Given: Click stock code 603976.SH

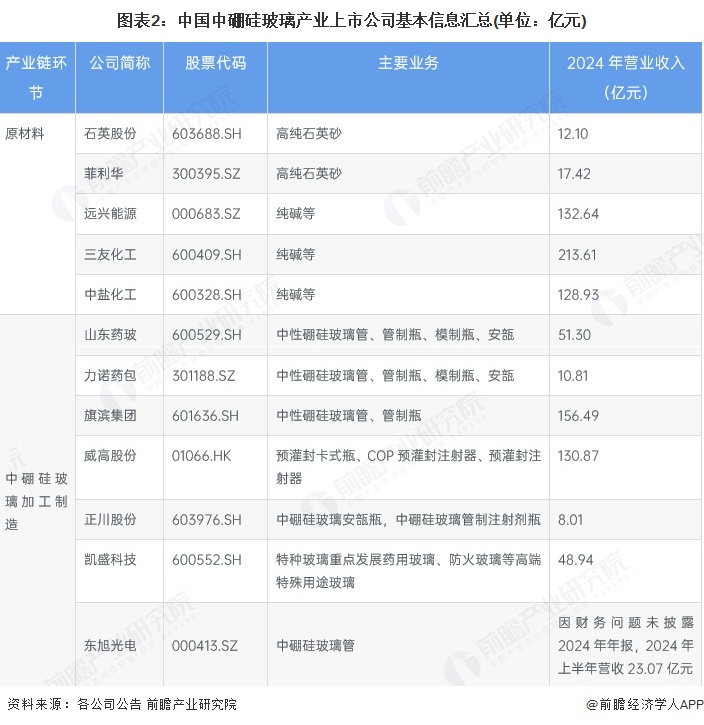Looking at the screenshot, I should tap(207, 520).
